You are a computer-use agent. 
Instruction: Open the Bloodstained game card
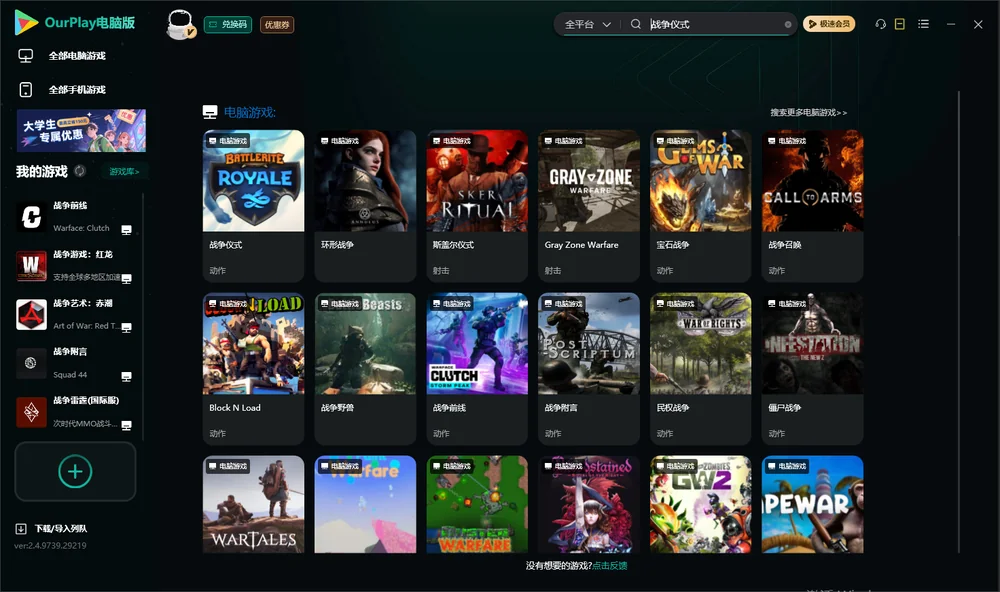pos(589,504)
